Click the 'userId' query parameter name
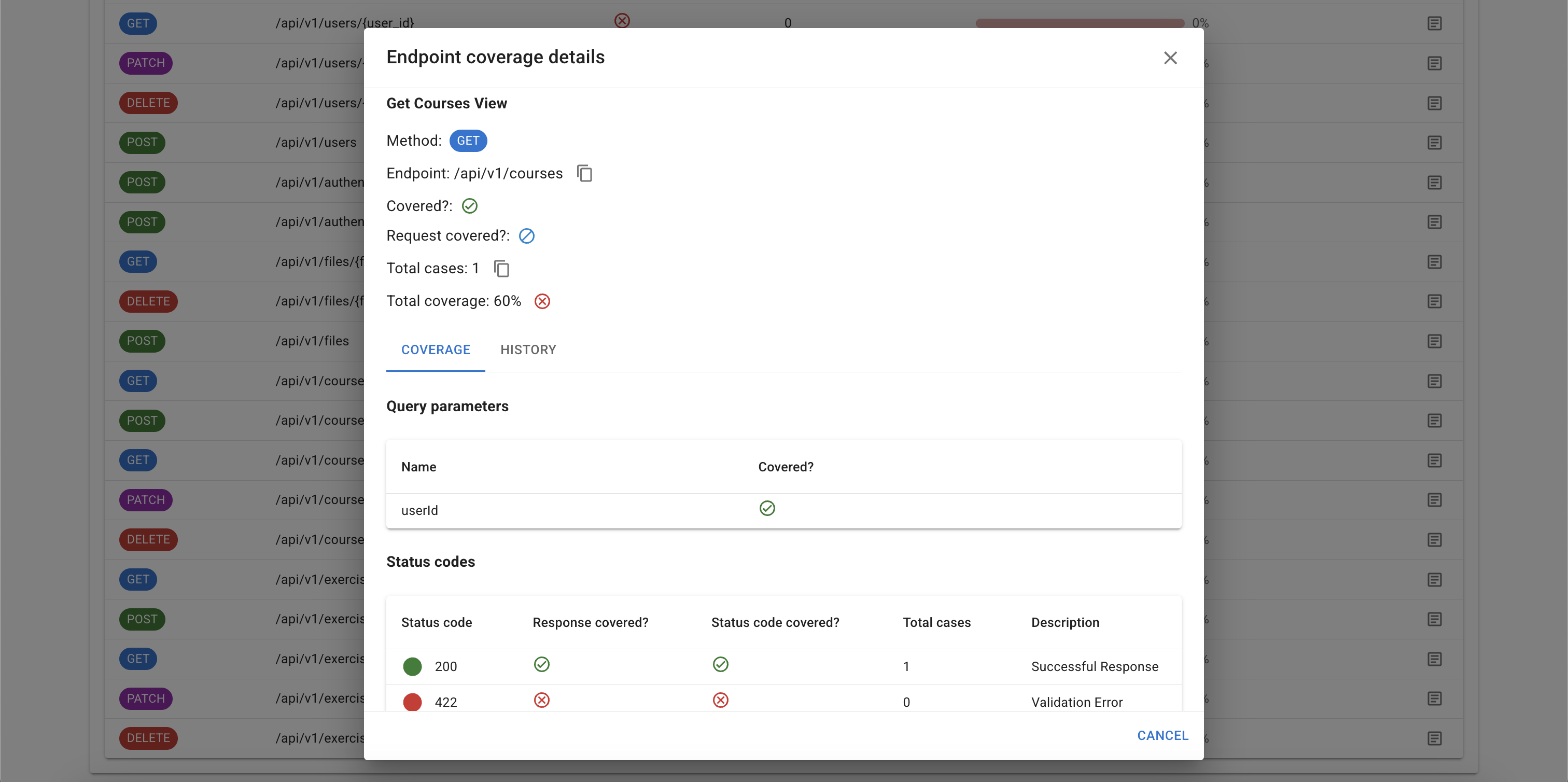This screenshot has width=1568, height=782. pyautogui.click(x=419, y=511)
